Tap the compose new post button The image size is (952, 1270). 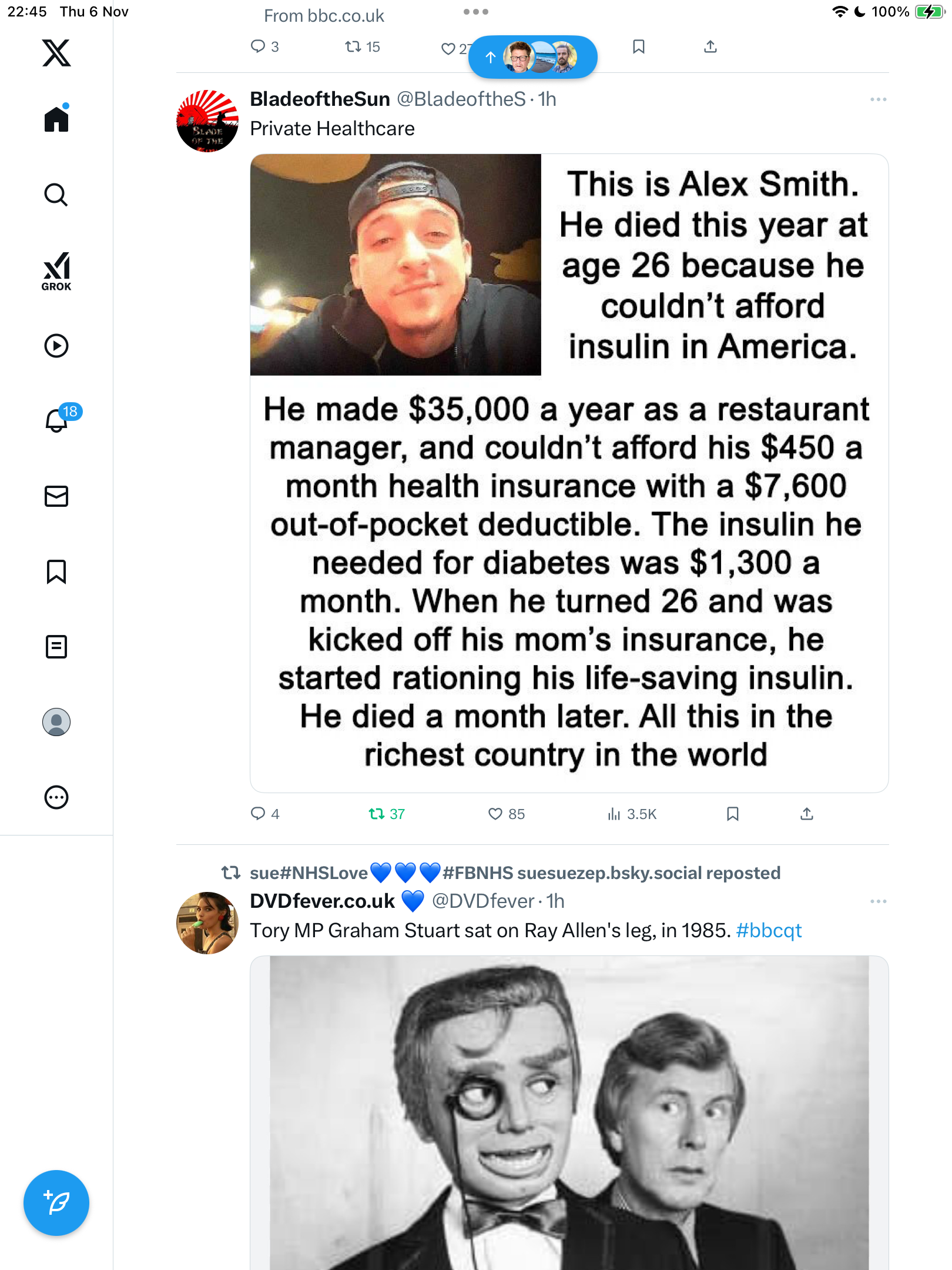pos(56,1203)
